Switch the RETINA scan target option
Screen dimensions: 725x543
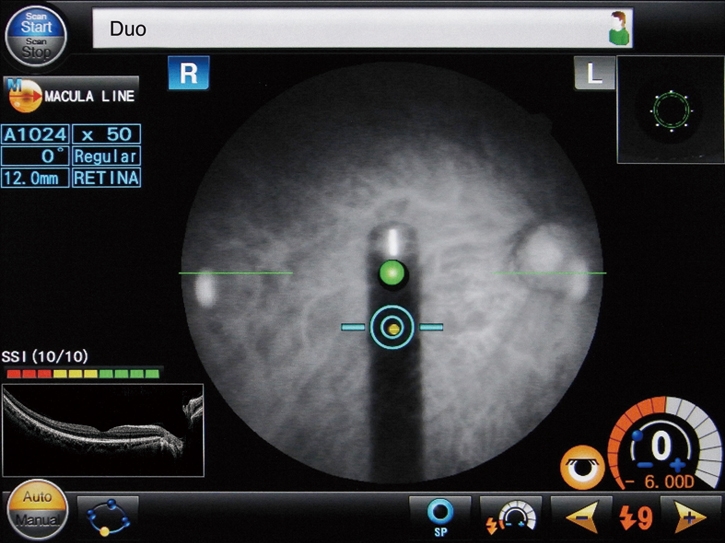pyautogui.click(x=105, y=178)
